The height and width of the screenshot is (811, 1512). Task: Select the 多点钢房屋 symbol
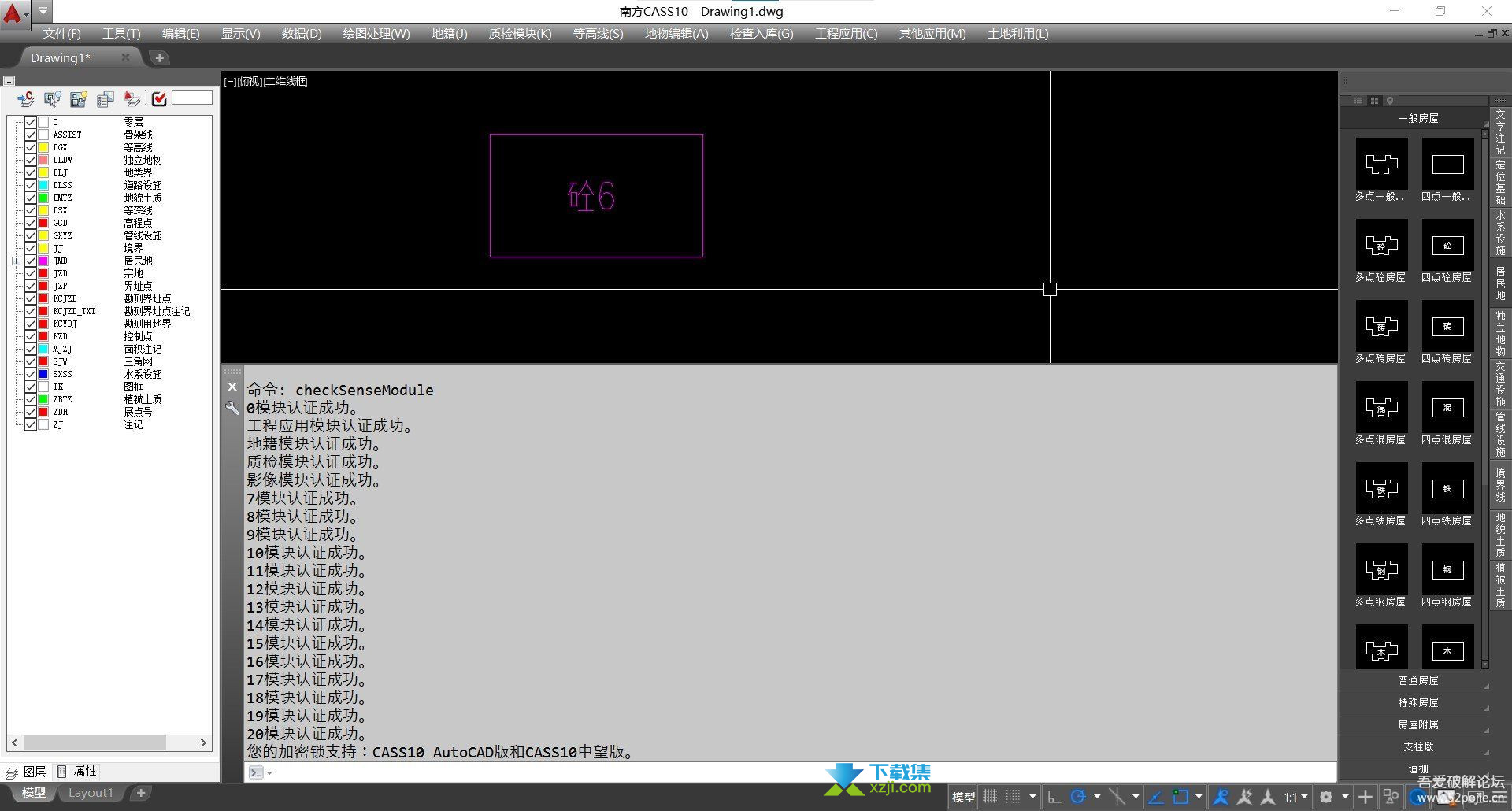pyautogui.click(x=1381, y=569)
